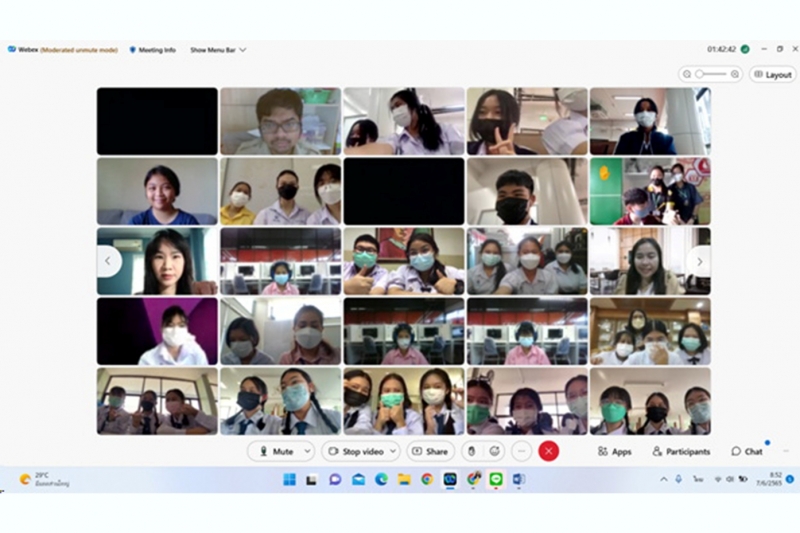This screenshot has height=533, width=800.
Task: Expand Show Menu Bar
Action: [x=218, y=49]
